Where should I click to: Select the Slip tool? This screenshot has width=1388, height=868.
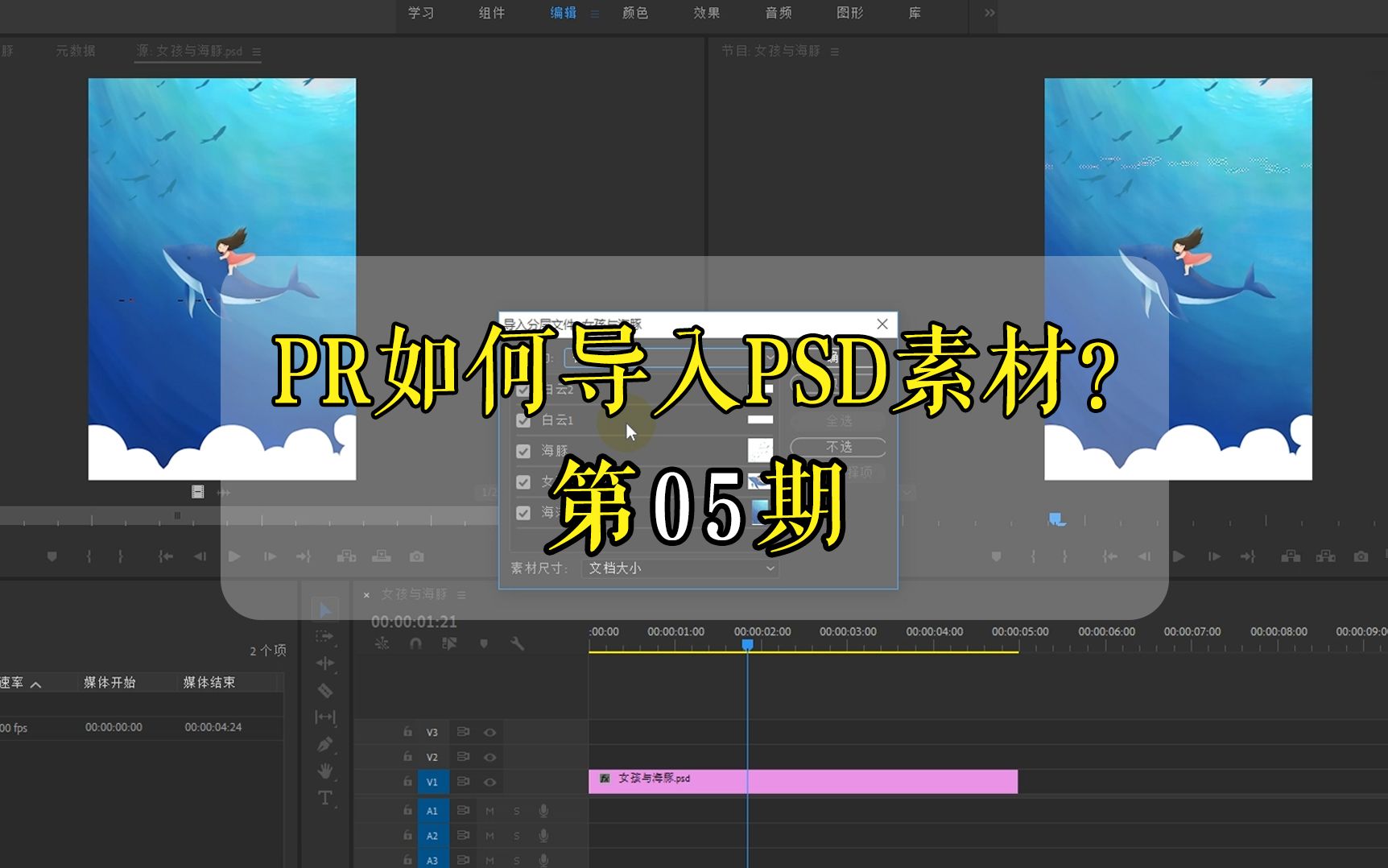click(324, 717)
